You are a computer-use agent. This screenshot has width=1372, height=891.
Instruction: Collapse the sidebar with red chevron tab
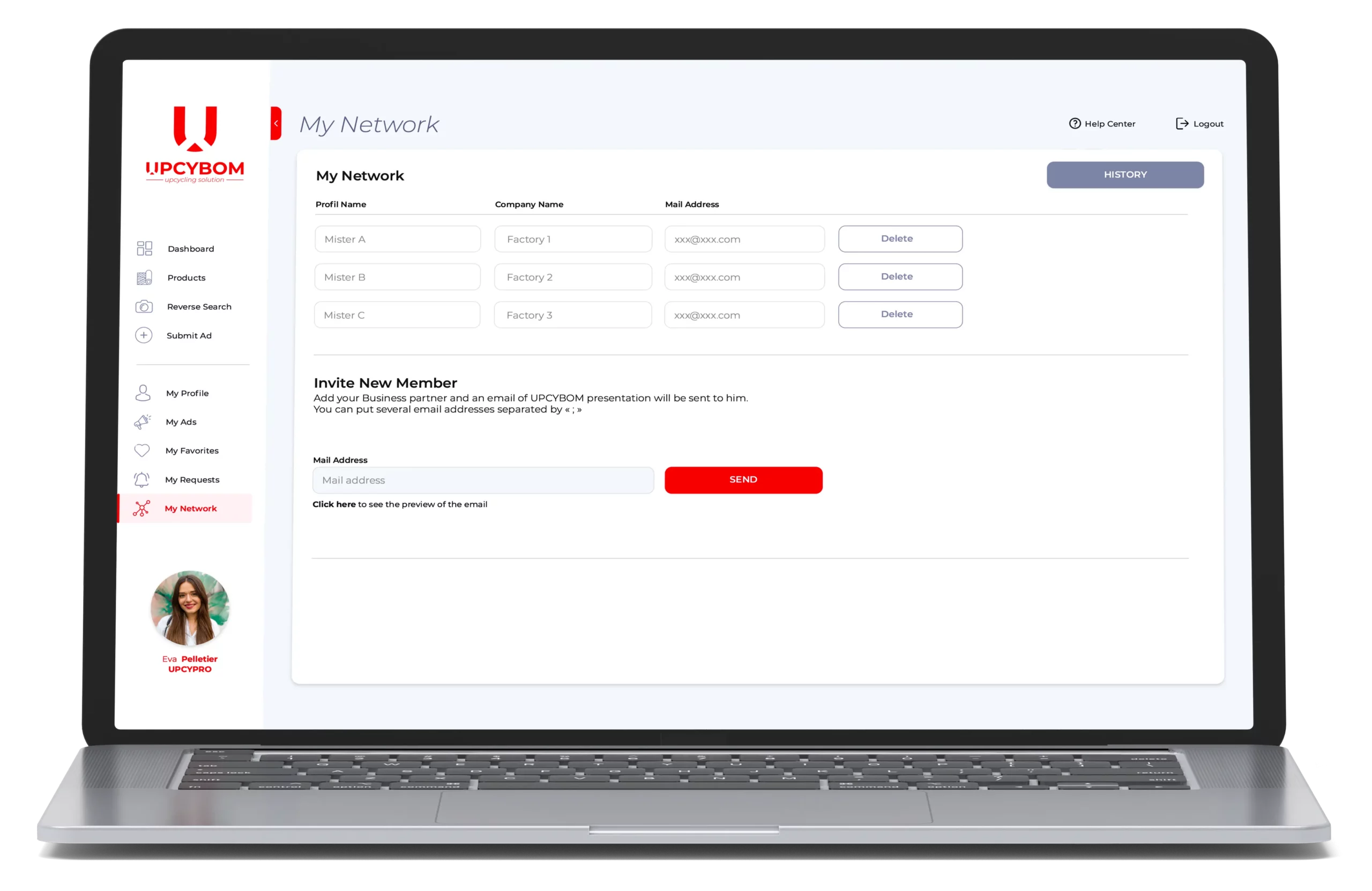point(276,123)
